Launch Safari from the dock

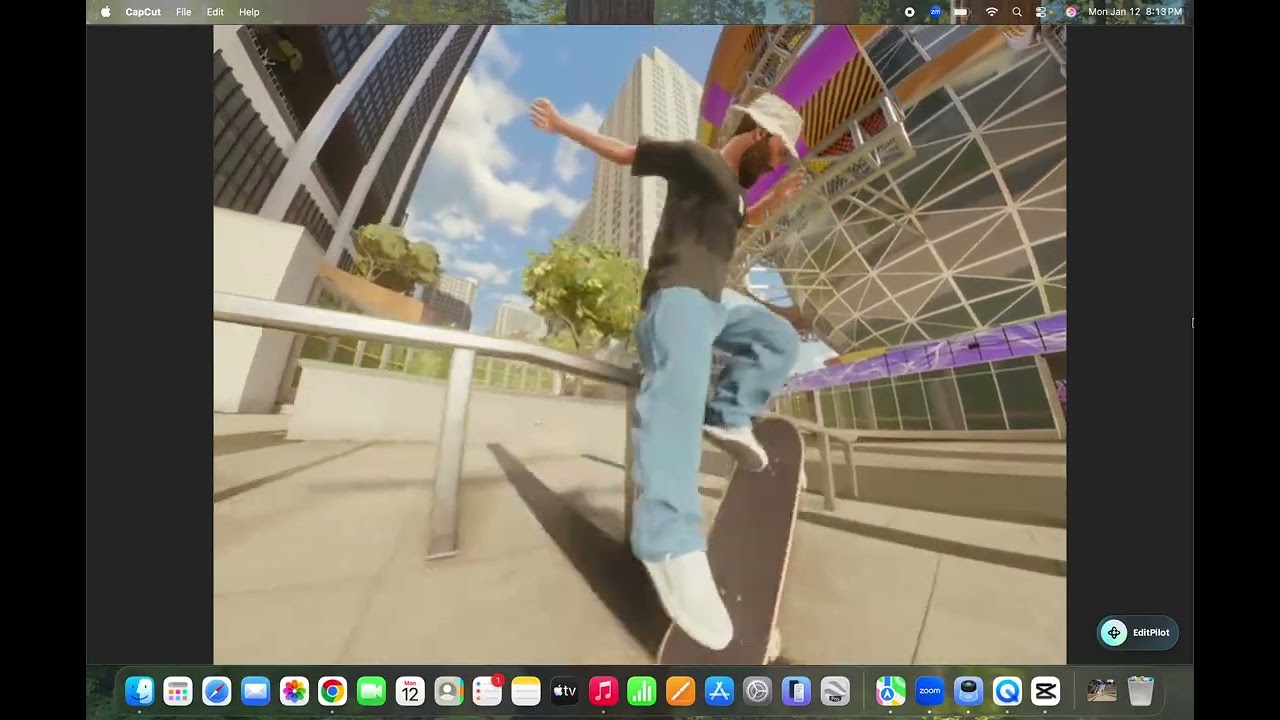click(217, 691)
